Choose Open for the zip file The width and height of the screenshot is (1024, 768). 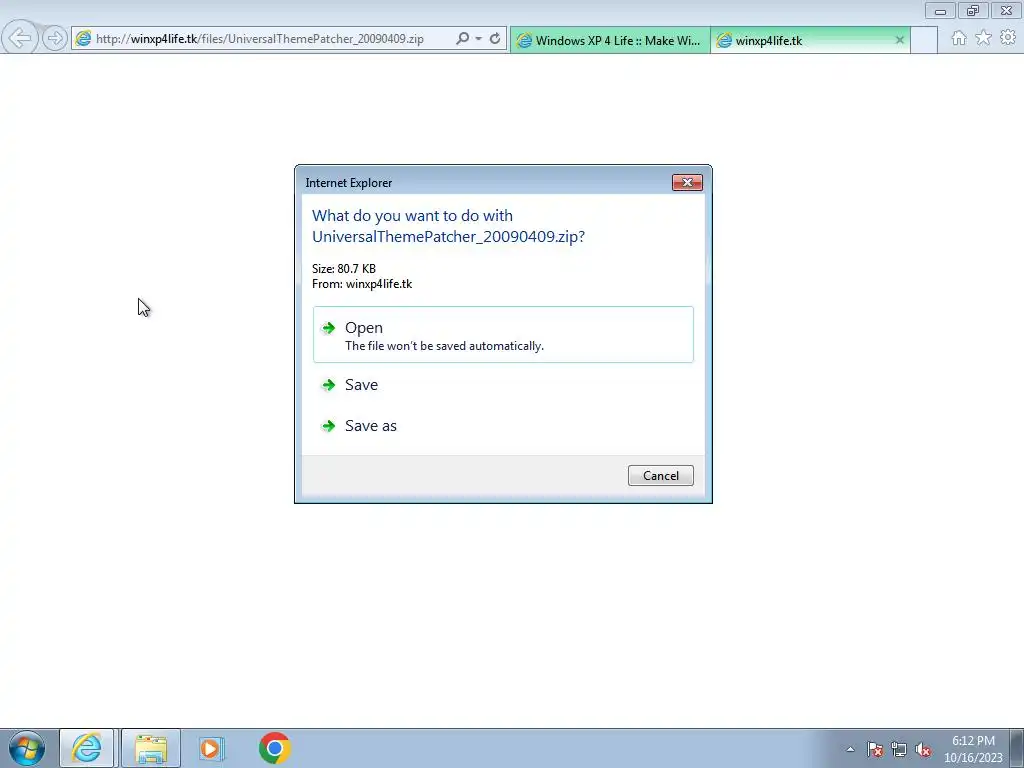pyautogui.click(x=503, y=334)
